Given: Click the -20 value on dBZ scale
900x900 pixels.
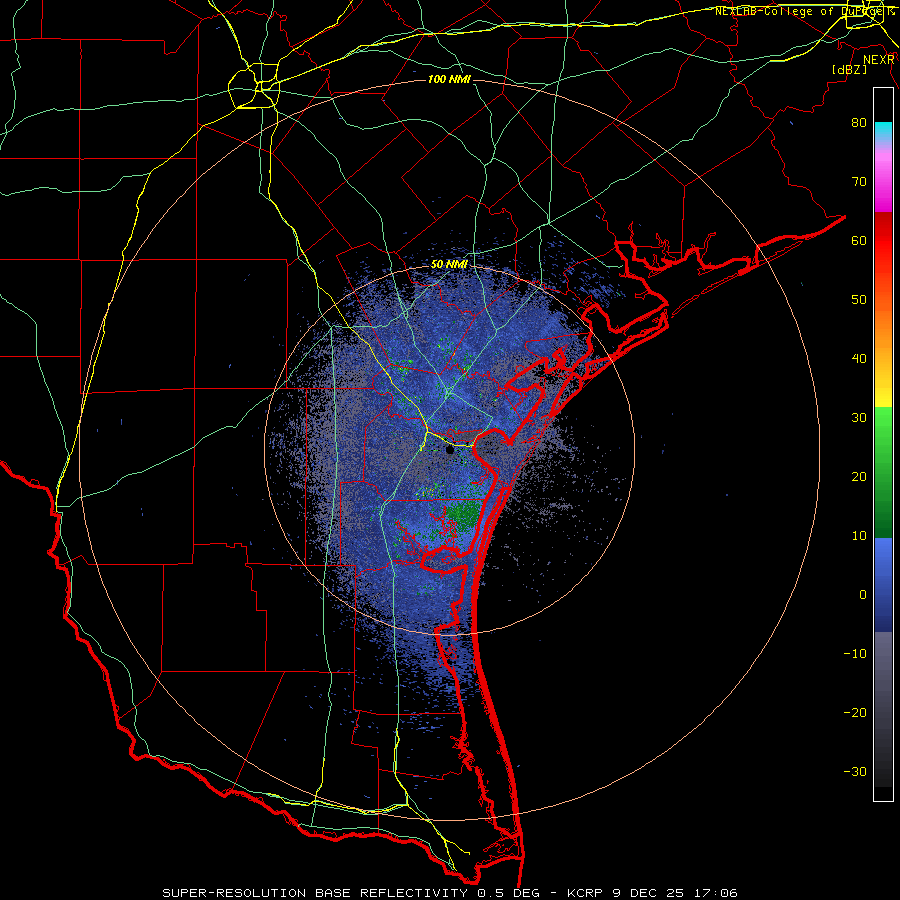Looking at the screenshot, I should (855, 713).
